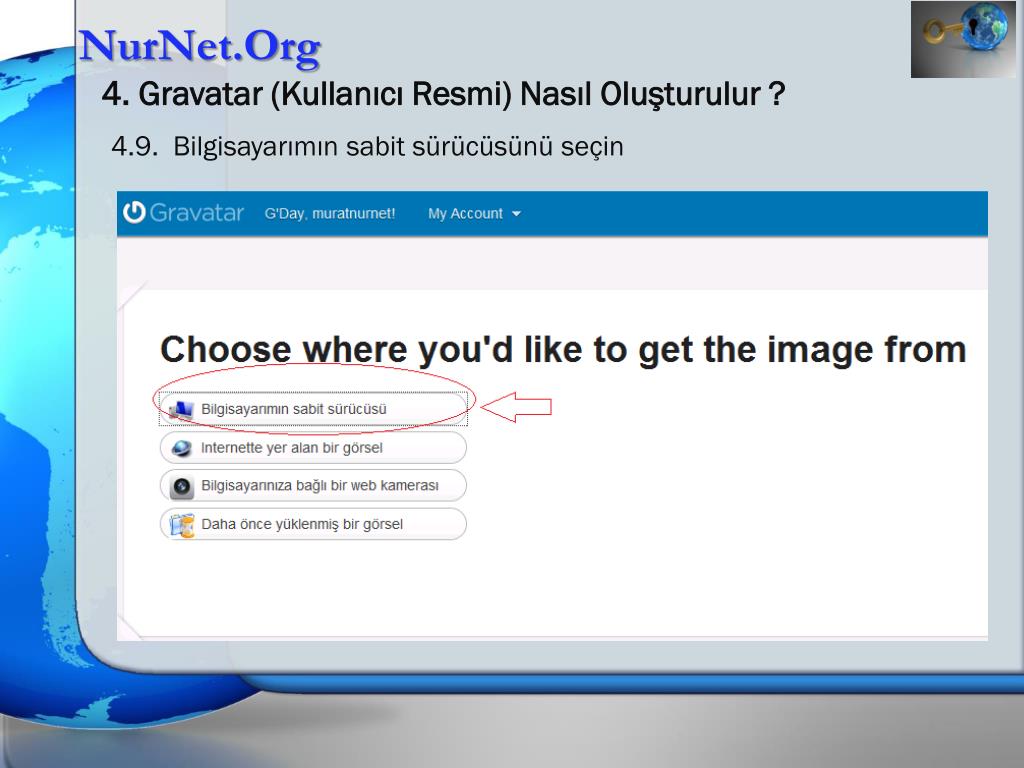Click the webcam camera icon
This screenshot has height=768, width=1024.
click(182, 487)
